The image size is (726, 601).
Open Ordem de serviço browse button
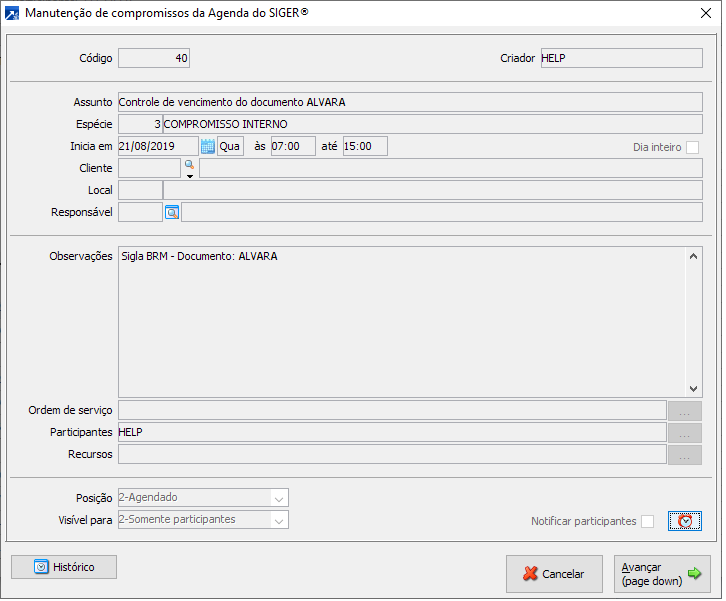[x=684, y=411]
